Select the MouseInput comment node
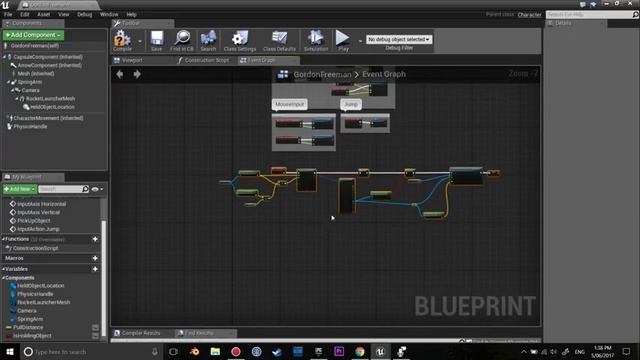Viewport: 640px width, 360px height. coord(289,104)
